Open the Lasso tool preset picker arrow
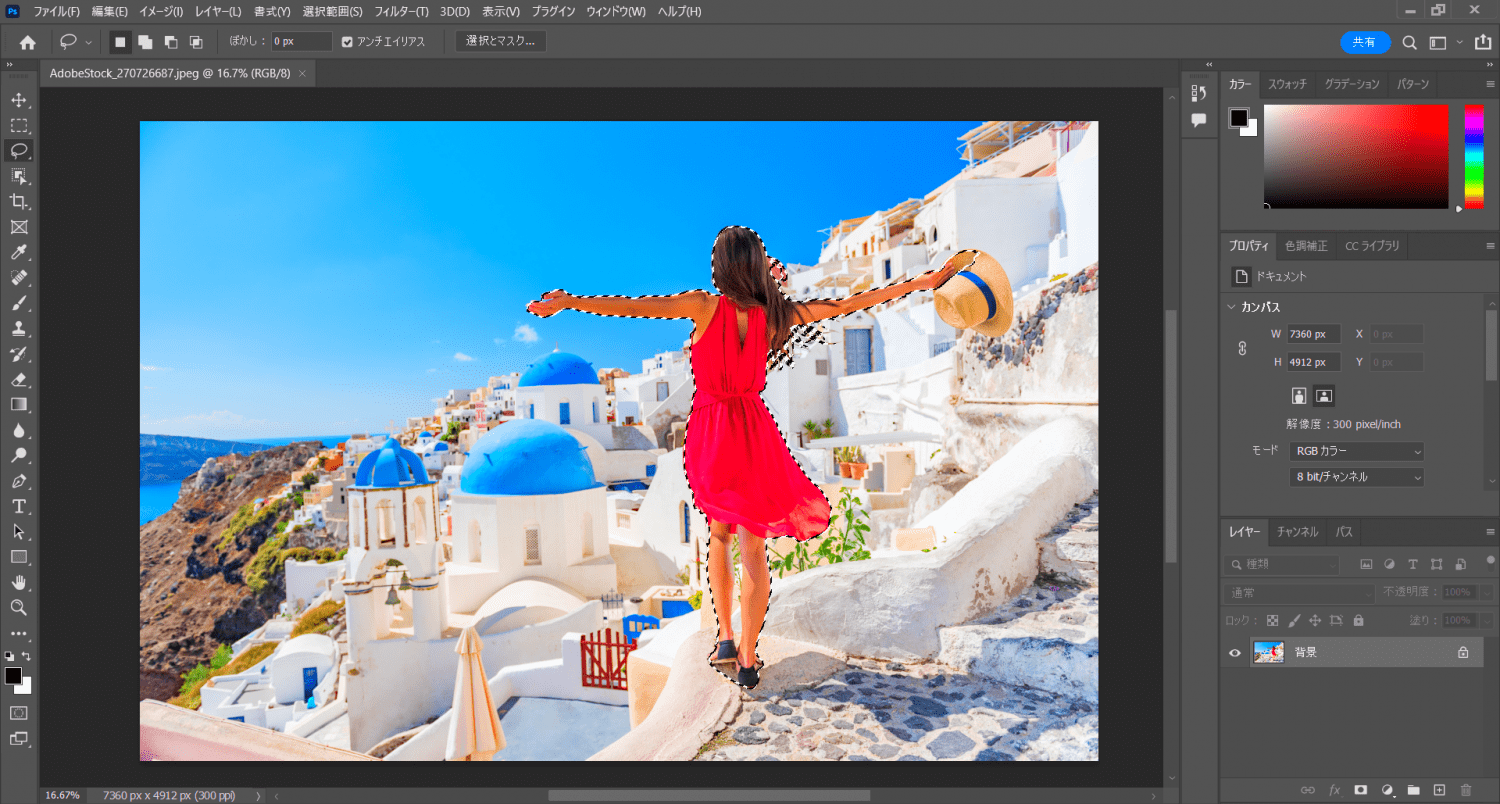This screenshot has width=1500, height=804. click(89, 42)
